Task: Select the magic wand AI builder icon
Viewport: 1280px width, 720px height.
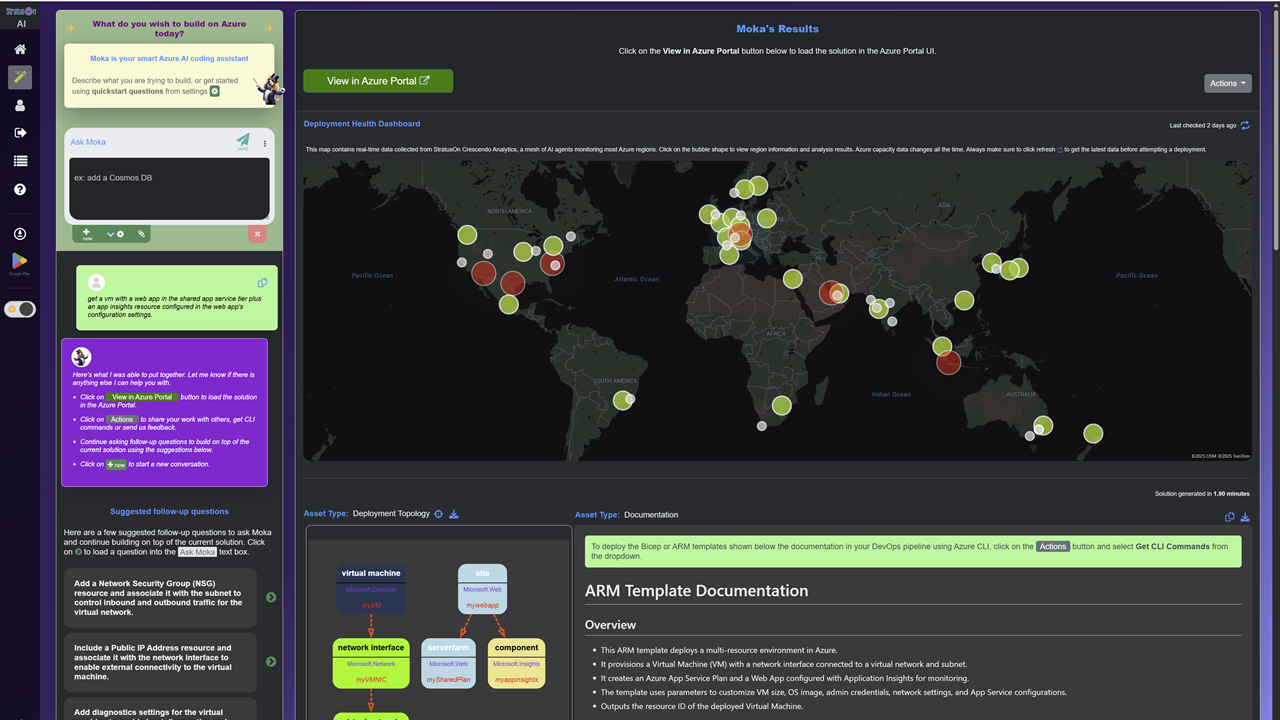Action: click(x=20, y=77)
